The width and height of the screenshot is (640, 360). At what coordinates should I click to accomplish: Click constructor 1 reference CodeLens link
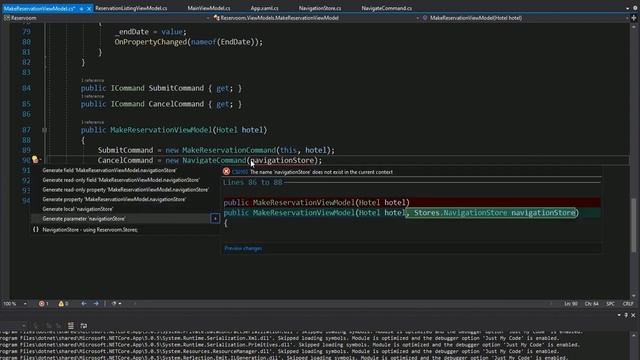click(x=93, y=122)
